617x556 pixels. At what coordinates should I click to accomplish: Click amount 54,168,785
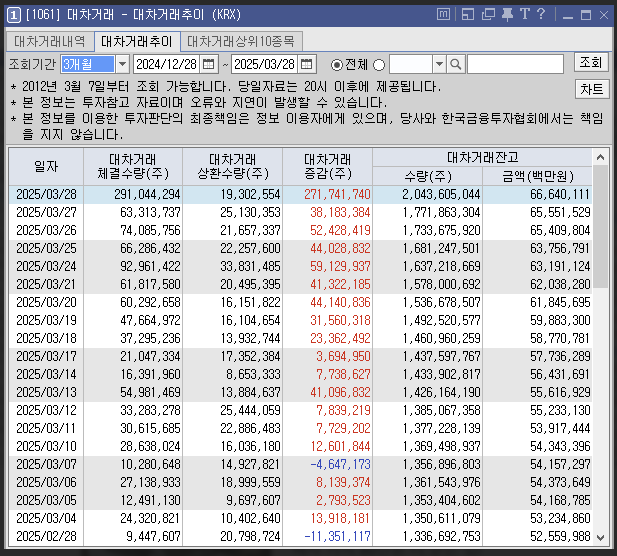point(560,501)
